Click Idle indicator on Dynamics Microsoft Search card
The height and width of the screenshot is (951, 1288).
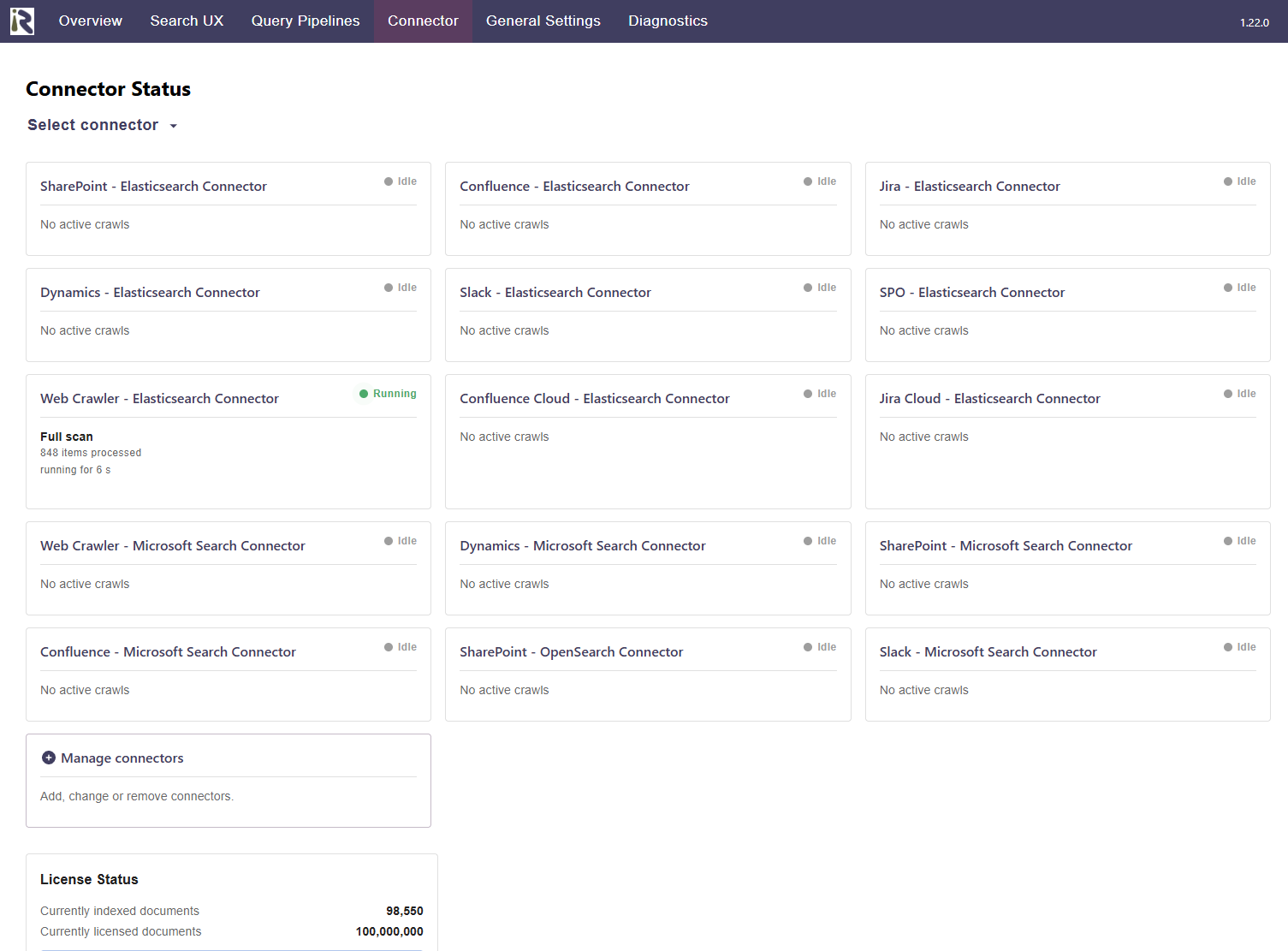tap(820, 541)
